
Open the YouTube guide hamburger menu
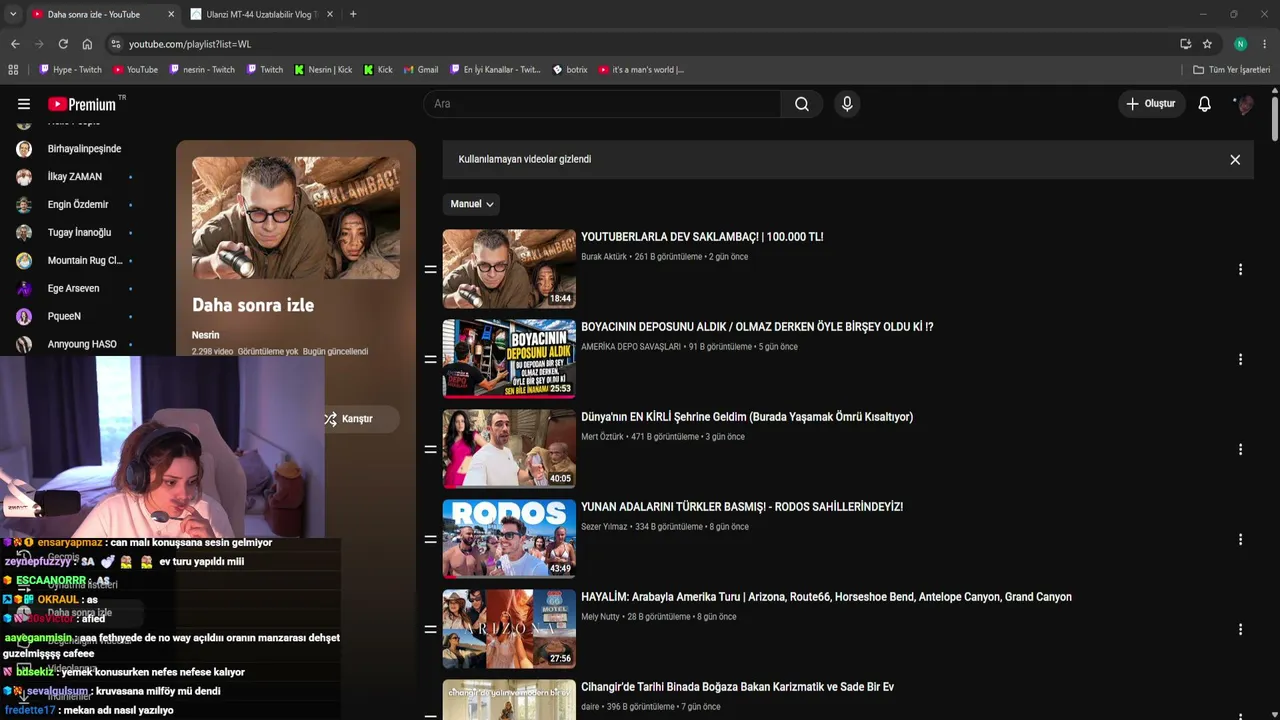coord(24,104)
